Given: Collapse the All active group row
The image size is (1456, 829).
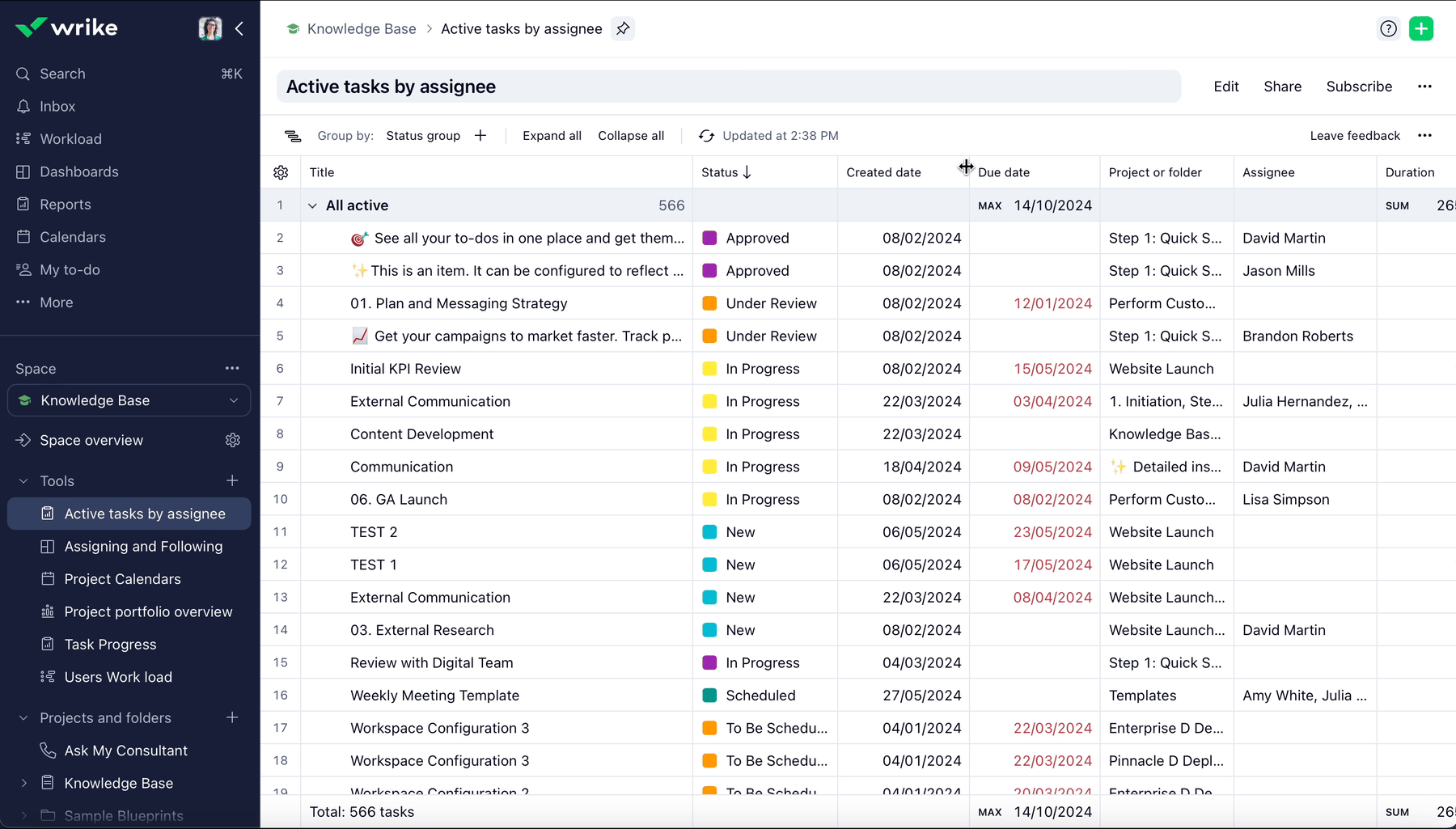Looking at the screenshot, I should click(x=312, y=205).
